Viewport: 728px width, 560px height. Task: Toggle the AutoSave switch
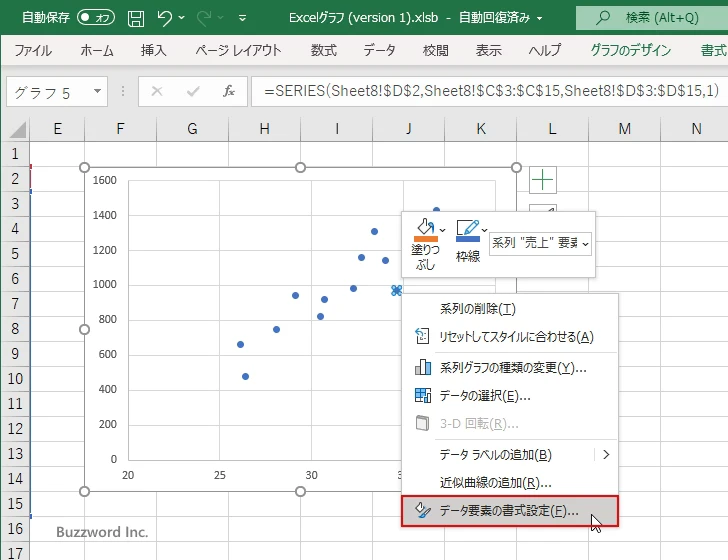point(96,18)
